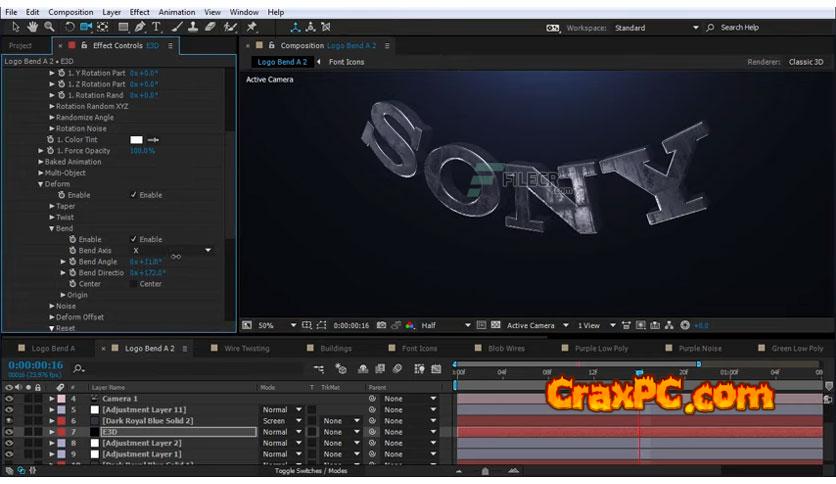Uncheck the Bend Enable checkbox
The width and height of the screenshot is (836, 484).
(134, 240)
